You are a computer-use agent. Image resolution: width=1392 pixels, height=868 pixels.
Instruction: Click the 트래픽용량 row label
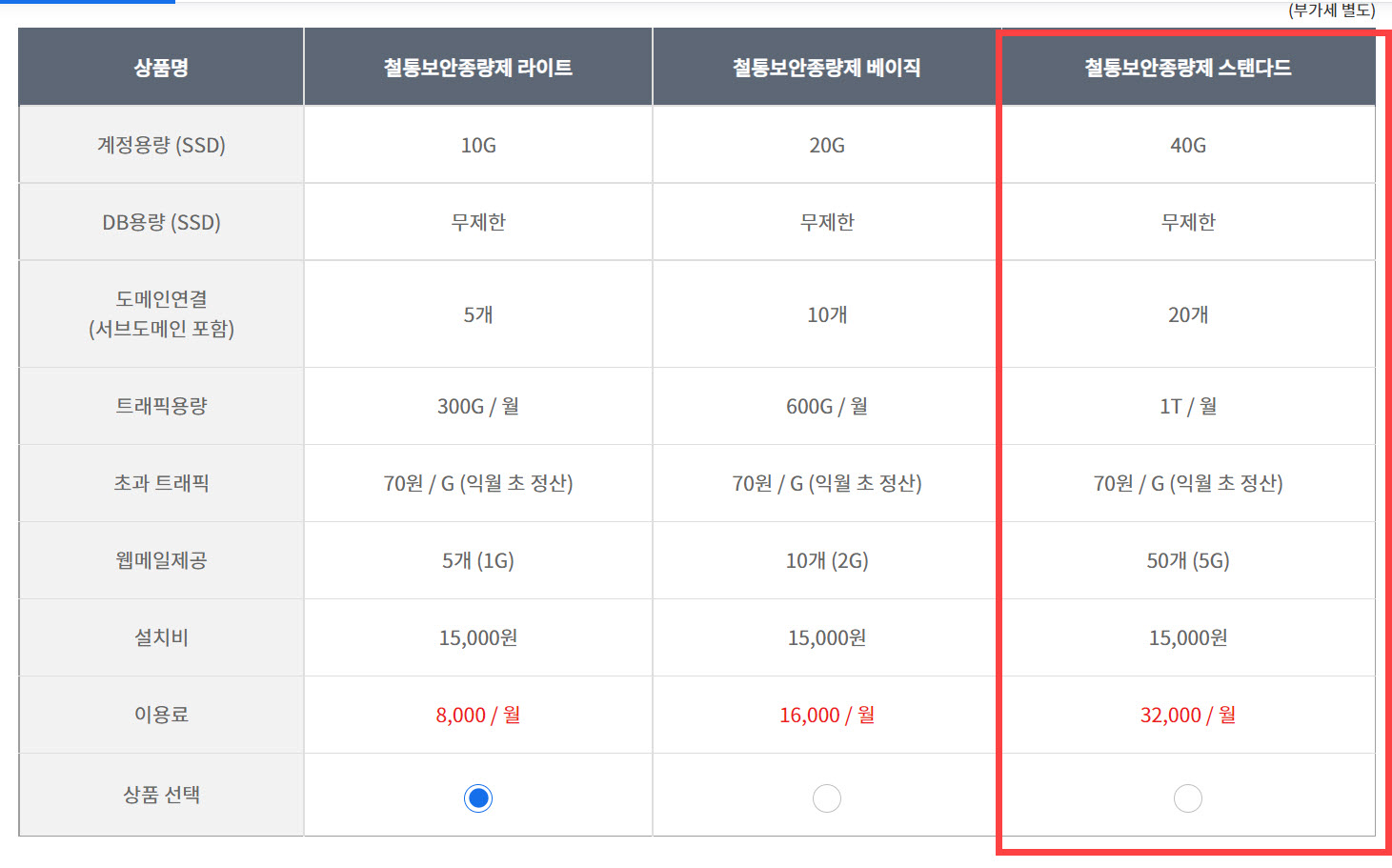(x=160, y=406)
